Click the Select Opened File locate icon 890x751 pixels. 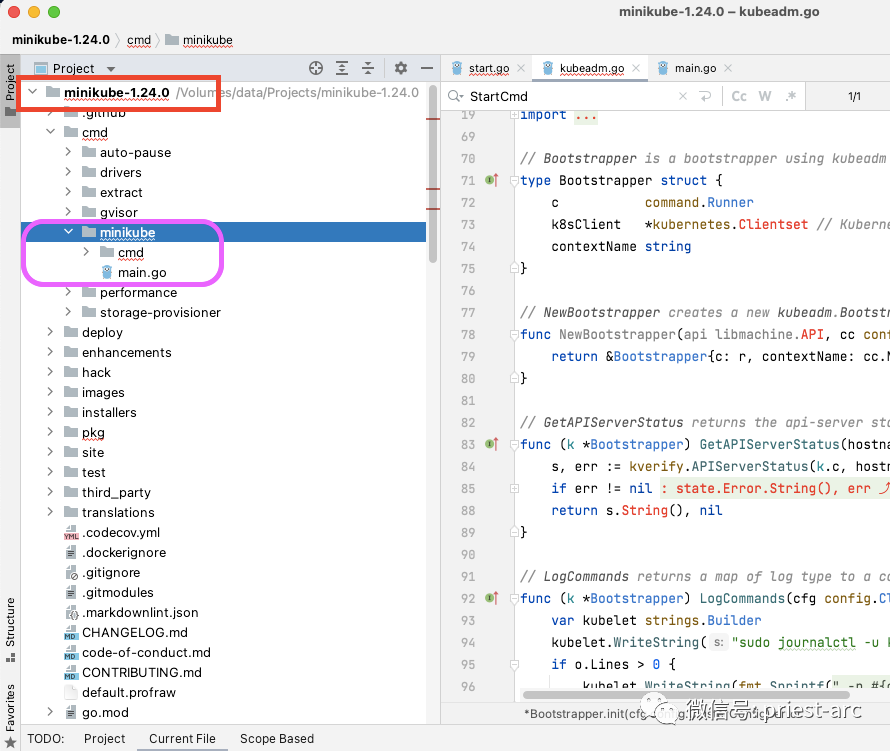click(x=316, y=68)
